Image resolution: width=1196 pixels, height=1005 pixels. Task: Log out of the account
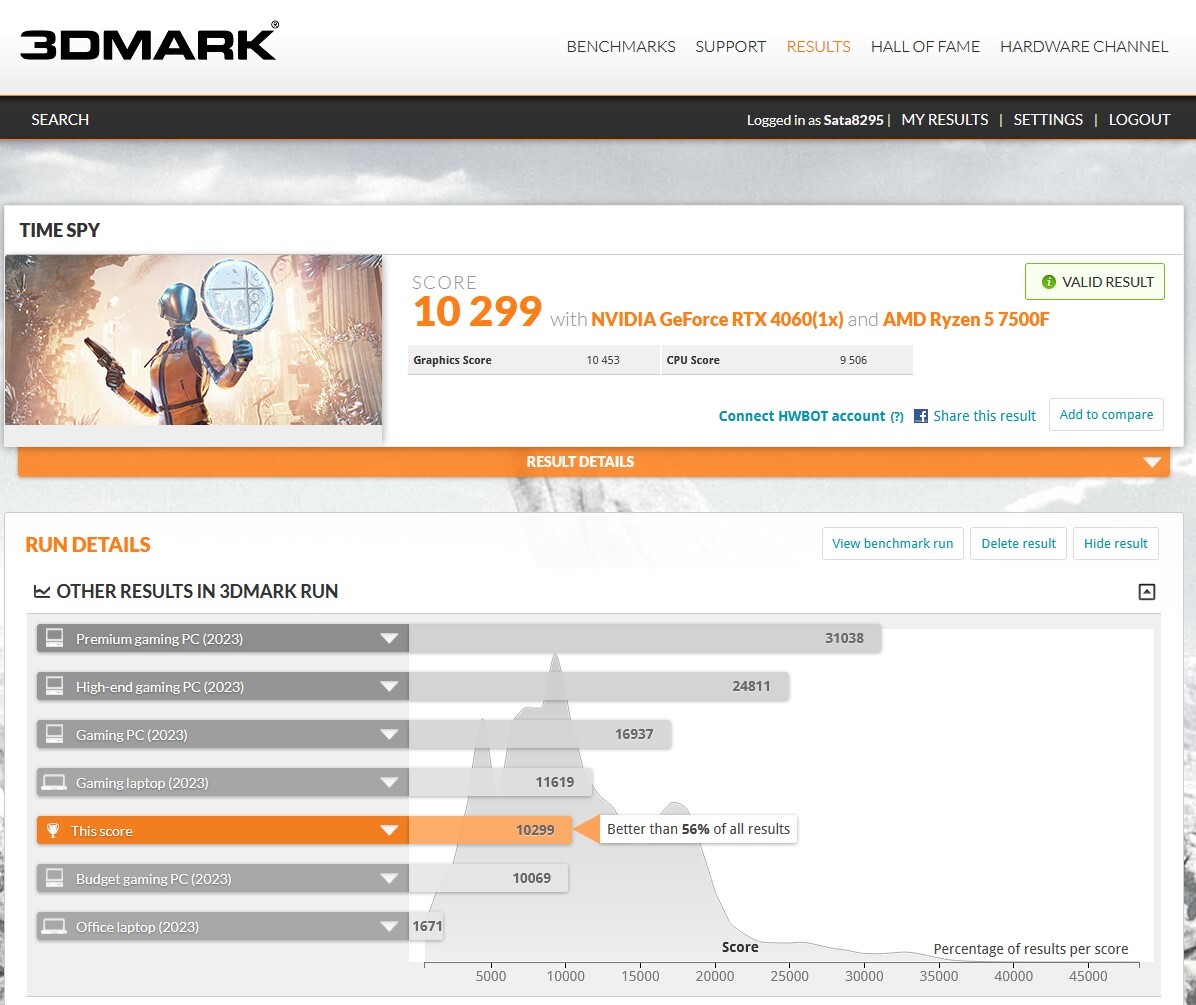pyautogui.click(x=1139, y=120)
